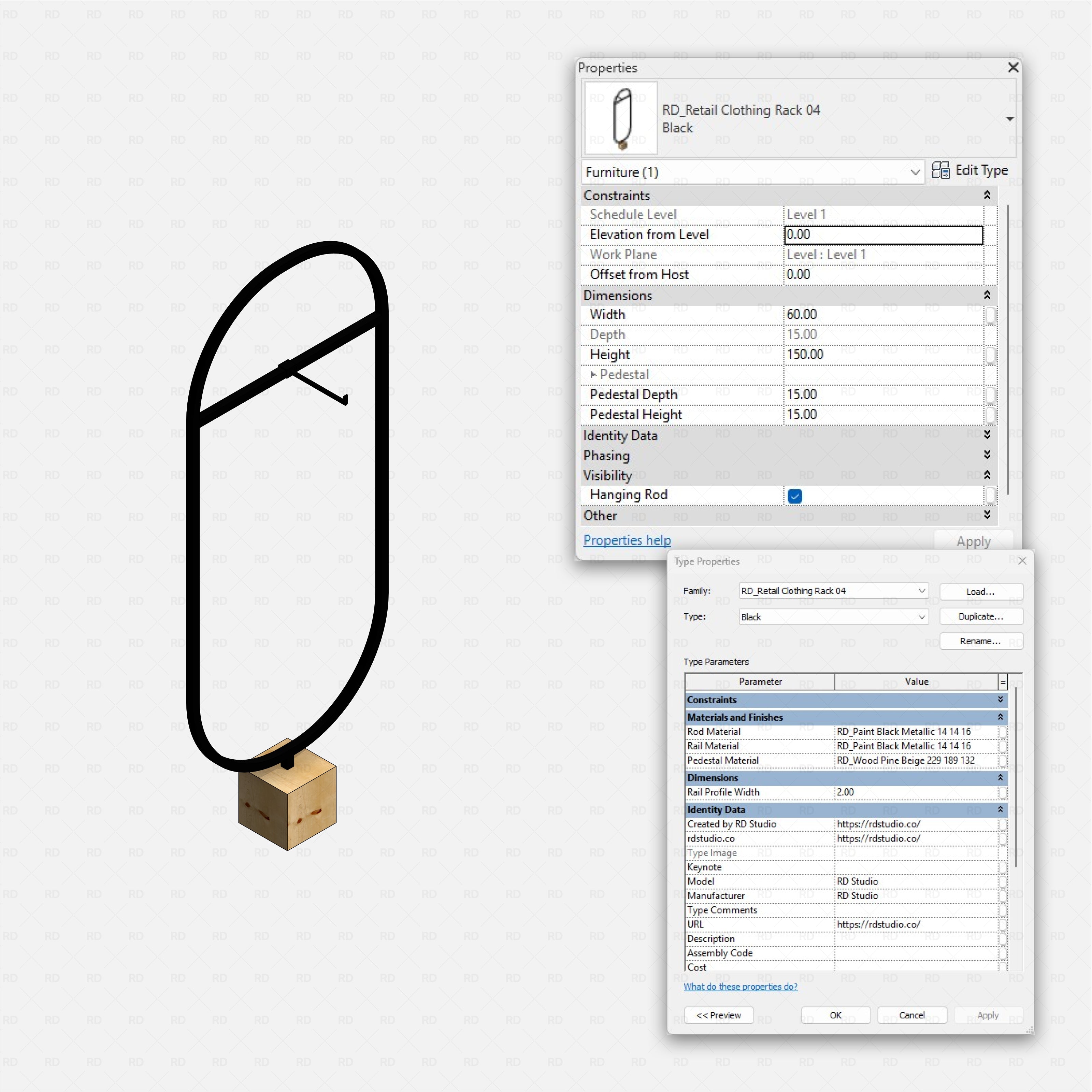Click the URL parameter value
The height and width of the screenshot is (1092, 1092).
(916, 924)
